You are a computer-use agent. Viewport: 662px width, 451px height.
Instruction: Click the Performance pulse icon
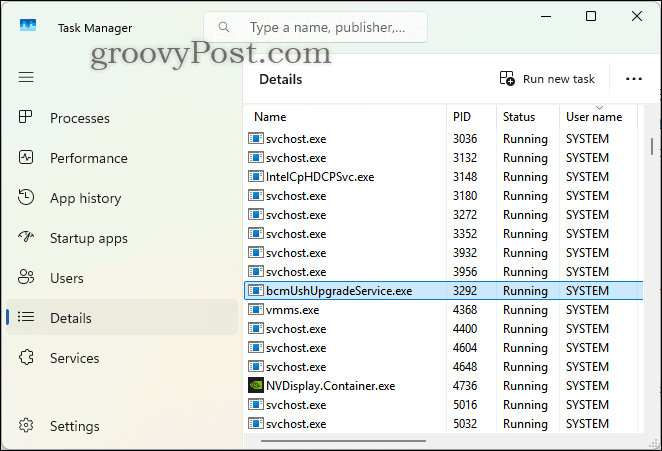point(26,157)
